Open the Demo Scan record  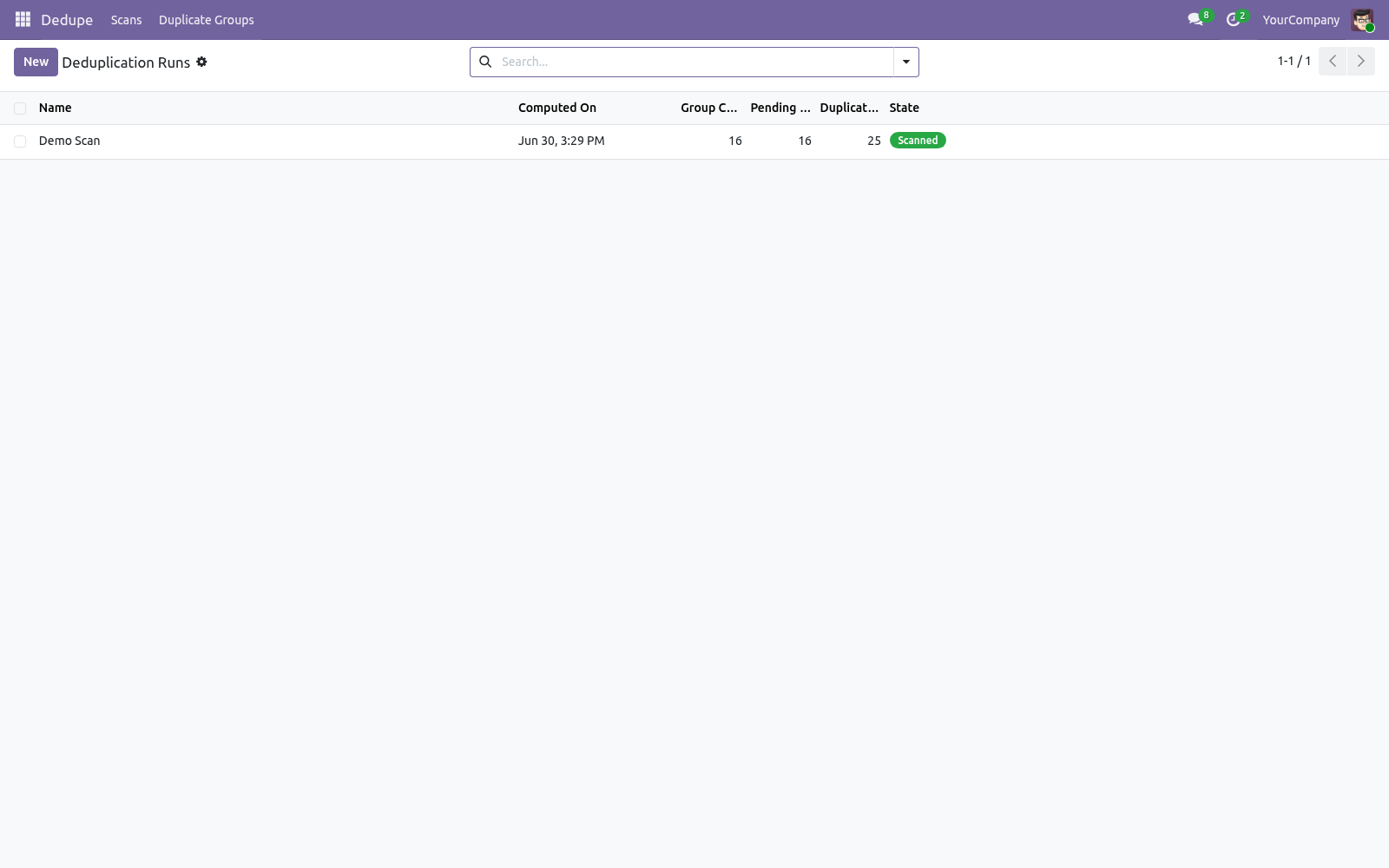69,141
